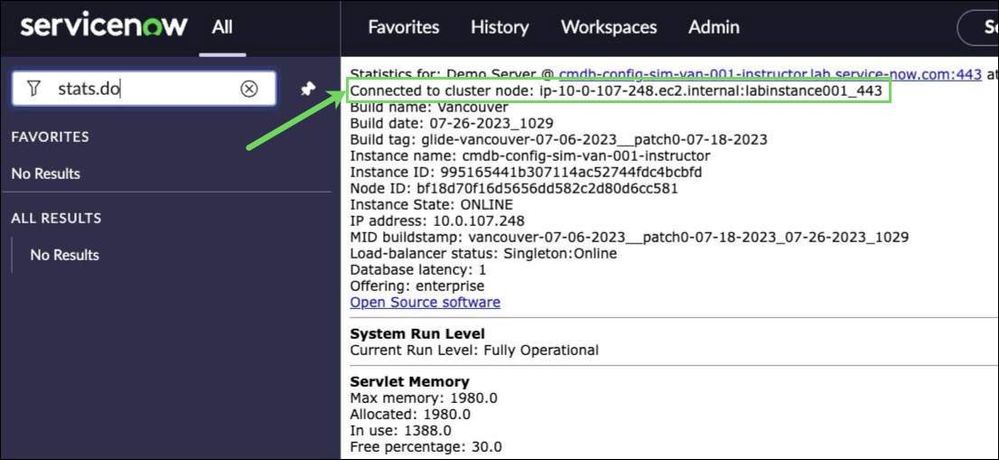Click the System Run Level heading
999x460 pixels.
[417, 334]
